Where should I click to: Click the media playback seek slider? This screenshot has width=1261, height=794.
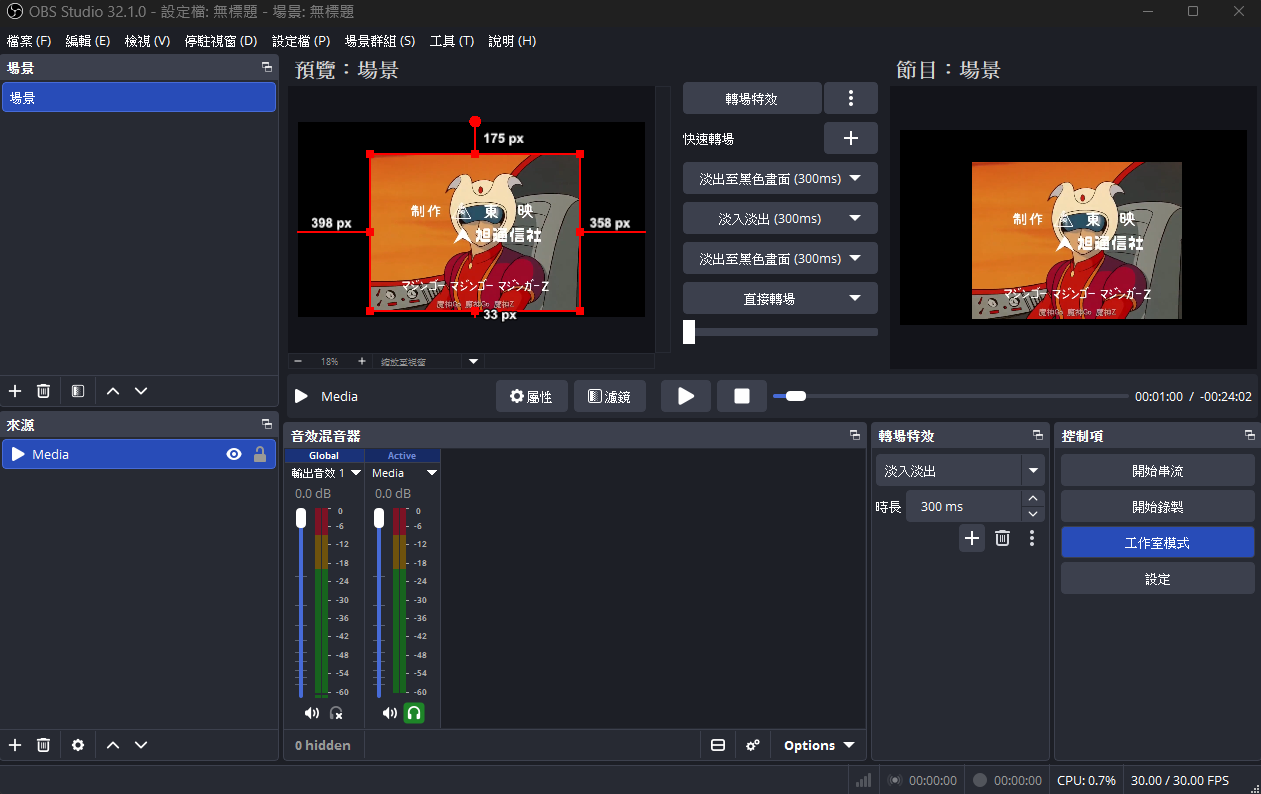click(950, 396)
